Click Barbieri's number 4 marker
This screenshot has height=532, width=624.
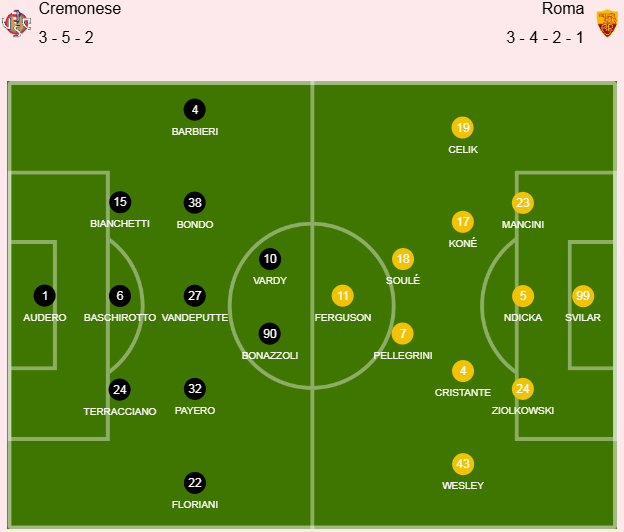click(195, 110)
